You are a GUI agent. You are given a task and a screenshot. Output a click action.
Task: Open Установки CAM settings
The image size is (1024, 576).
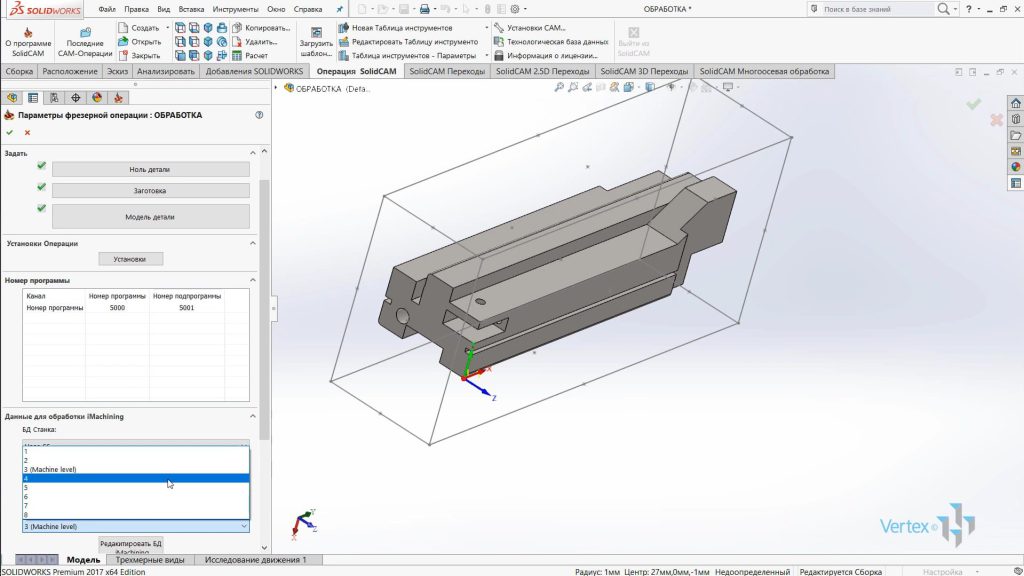(x=530, y=28)
